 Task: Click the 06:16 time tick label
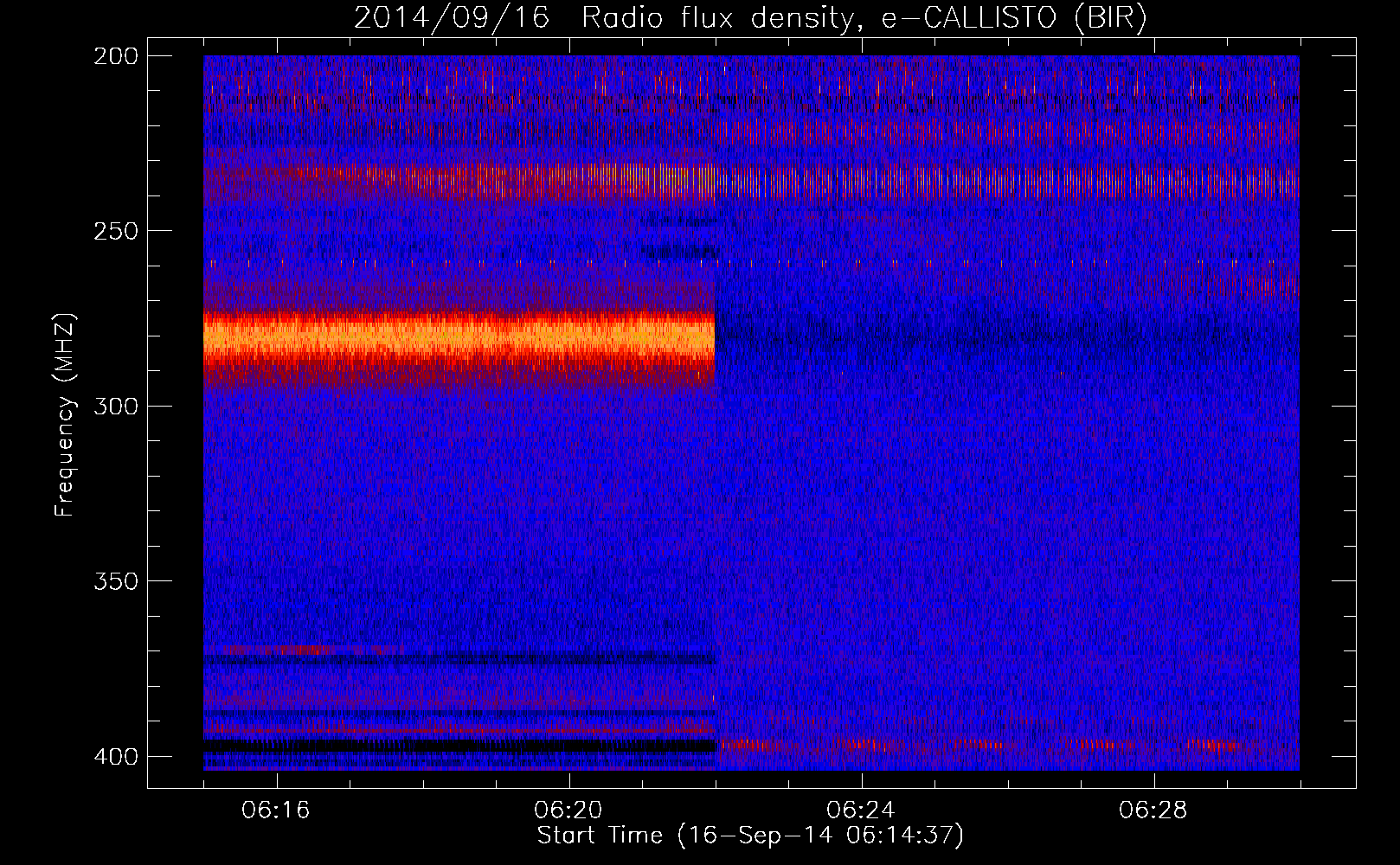pyautogui.click(x=276, y=811)
